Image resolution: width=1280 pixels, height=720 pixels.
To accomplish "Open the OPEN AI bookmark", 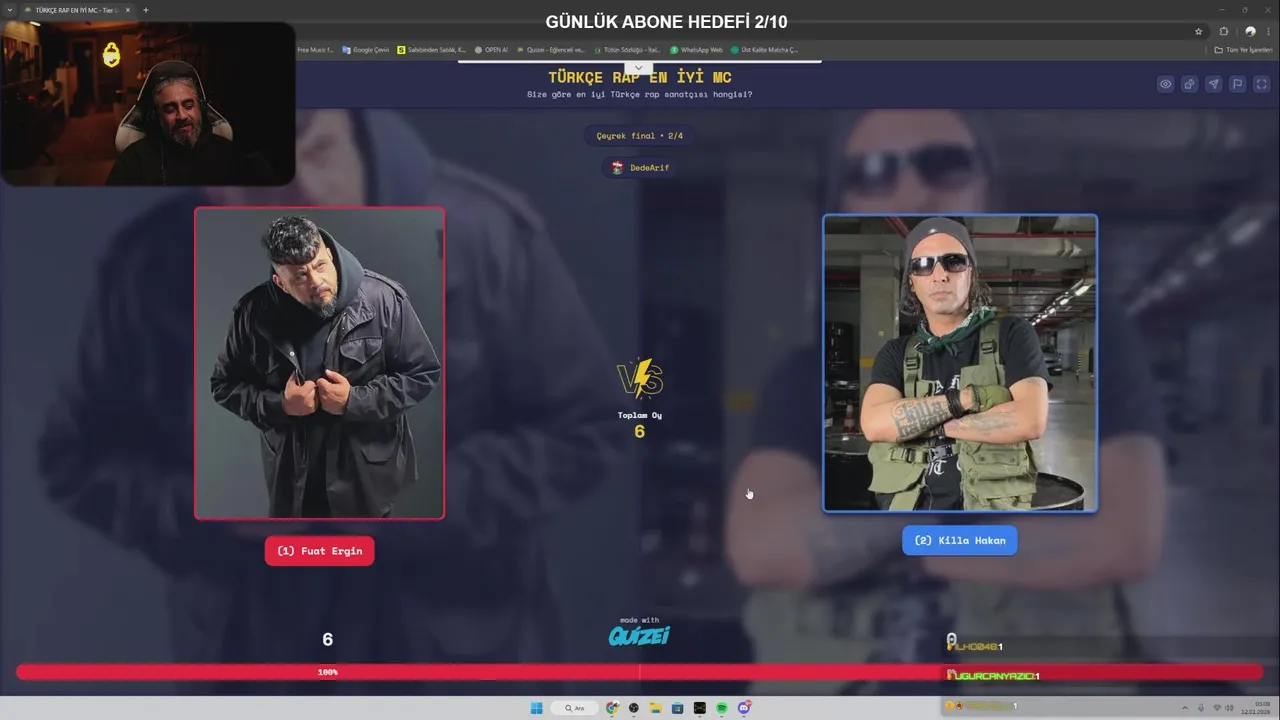I will [491, 49].
